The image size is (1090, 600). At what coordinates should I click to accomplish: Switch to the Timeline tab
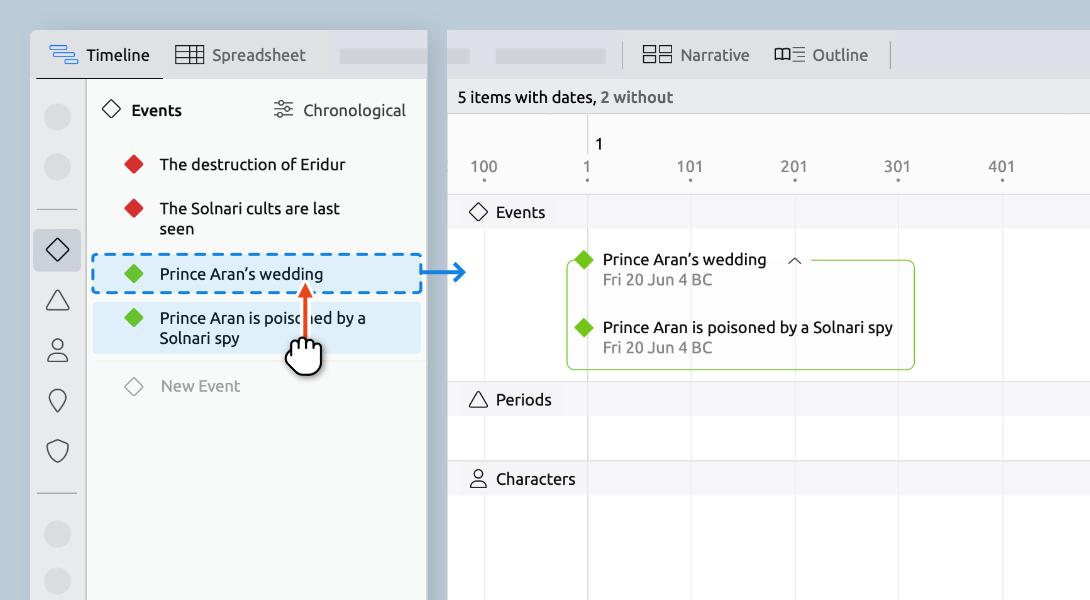click(99, 55)
